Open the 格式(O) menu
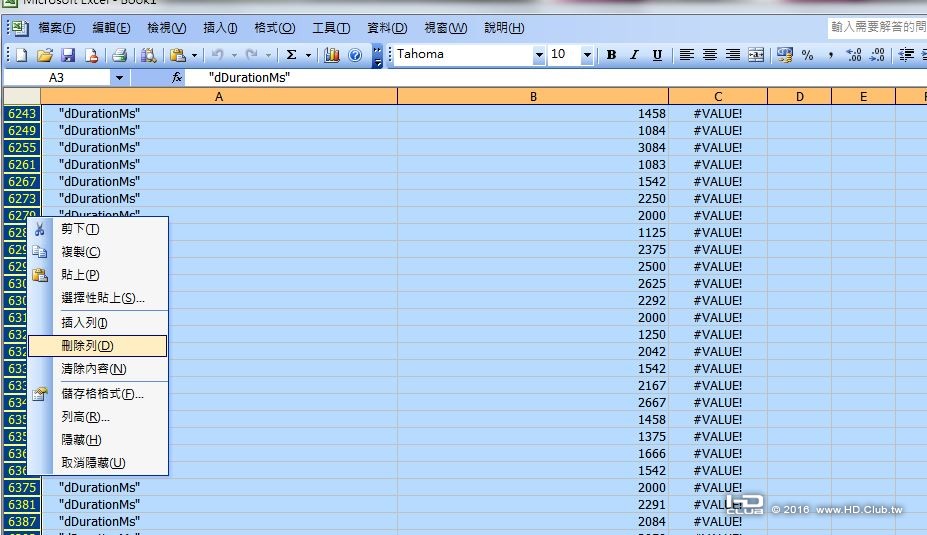This screenshot has width=927, height=535. click(274, 28)
